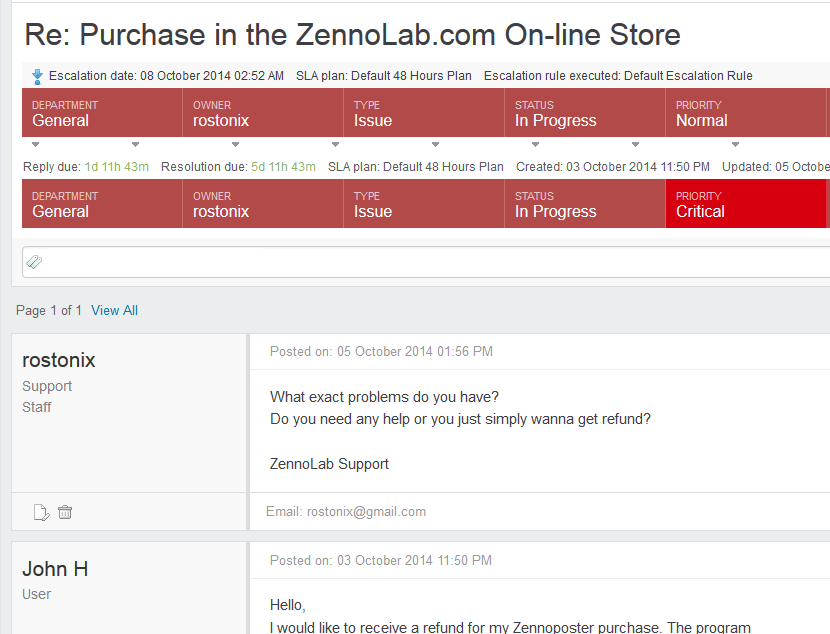Viewport: 830px width, 634px height.
Task: Open the lower Status In Progress field
Action: [x=585, y=204]
